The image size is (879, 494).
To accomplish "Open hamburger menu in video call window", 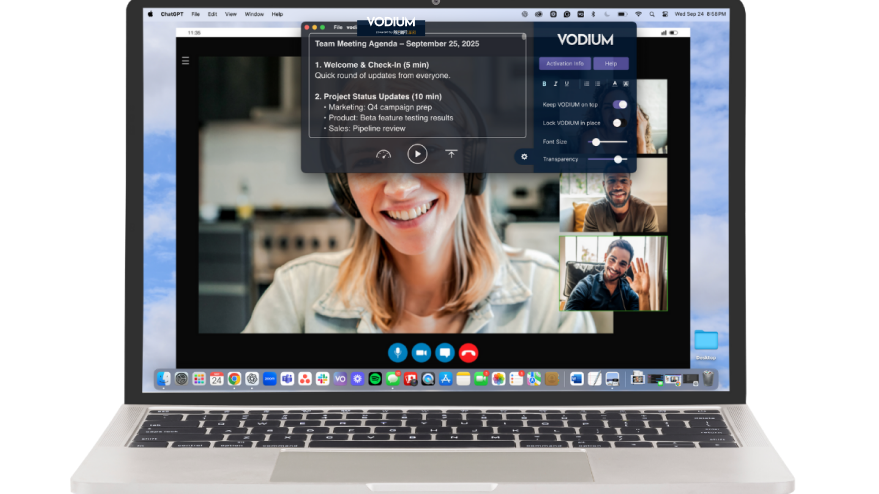I will coord(186,61).
